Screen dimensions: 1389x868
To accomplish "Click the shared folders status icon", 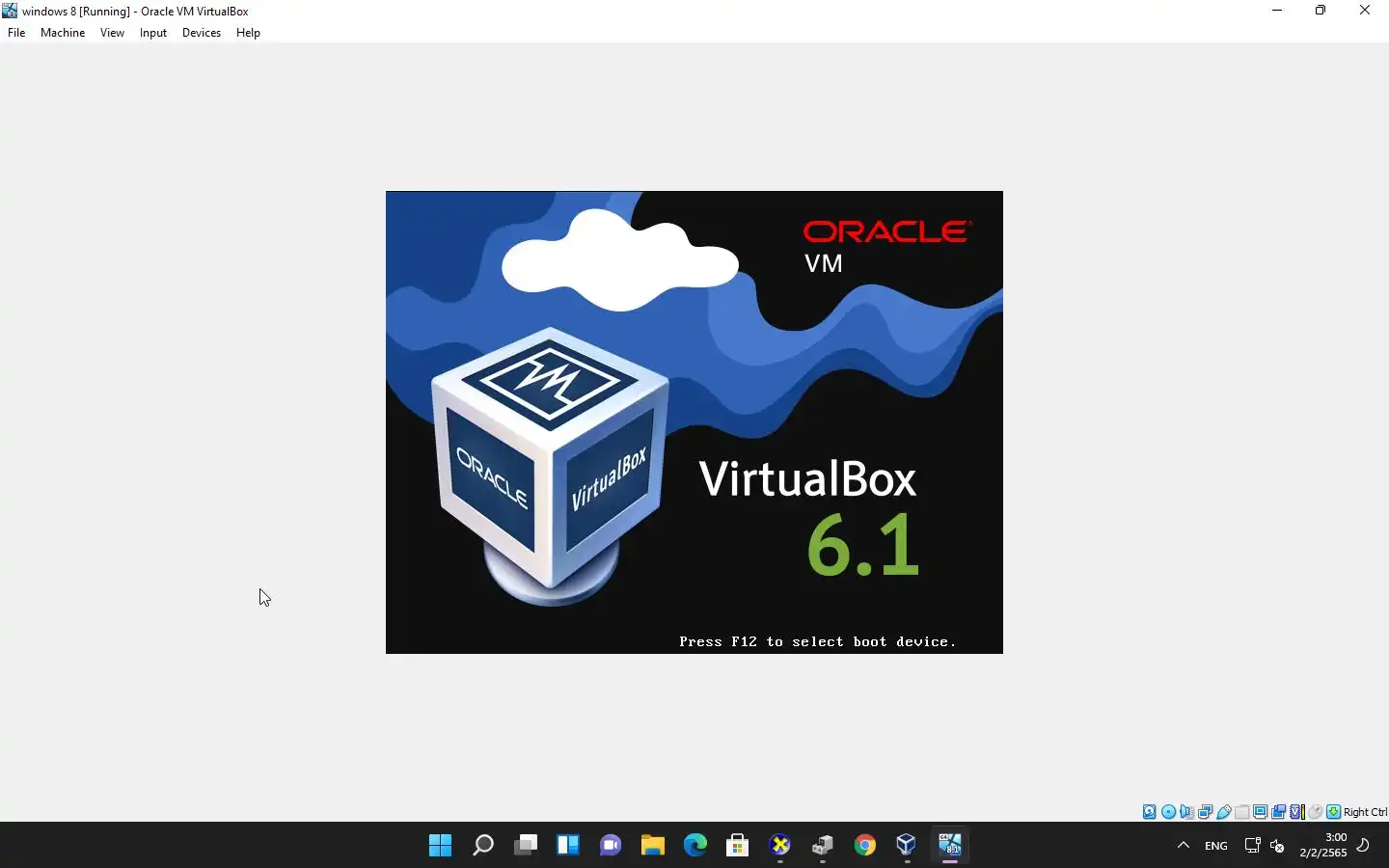I will [1242, 812].
